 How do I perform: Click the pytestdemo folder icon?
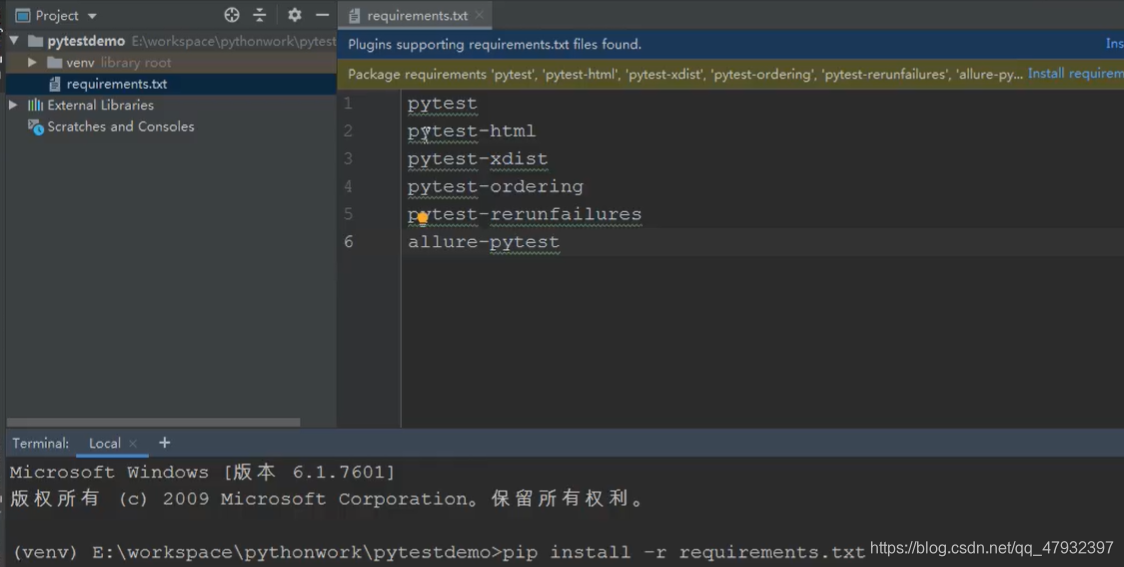pos(35,41)
